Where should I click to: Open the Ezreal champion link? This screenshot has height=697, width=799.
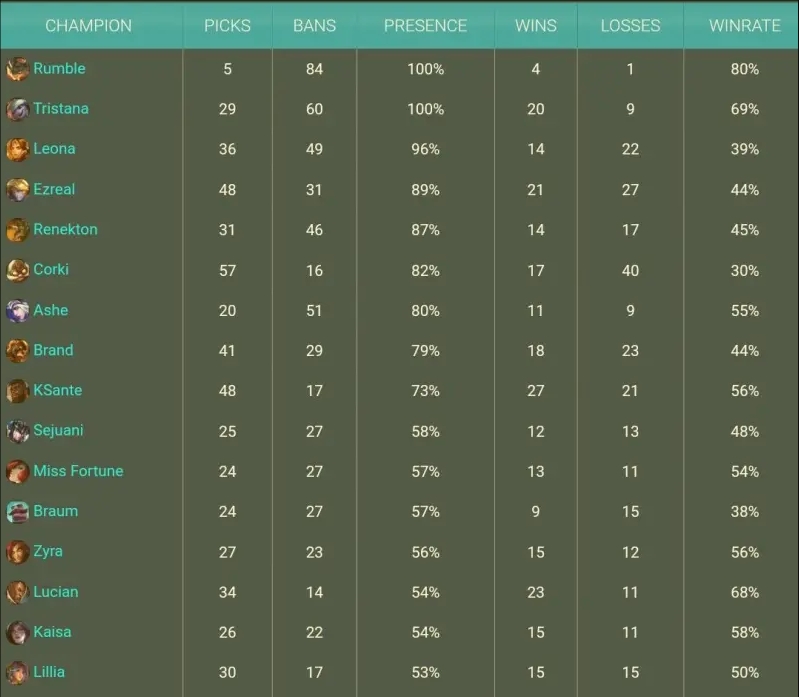click(x=54, y=189)
